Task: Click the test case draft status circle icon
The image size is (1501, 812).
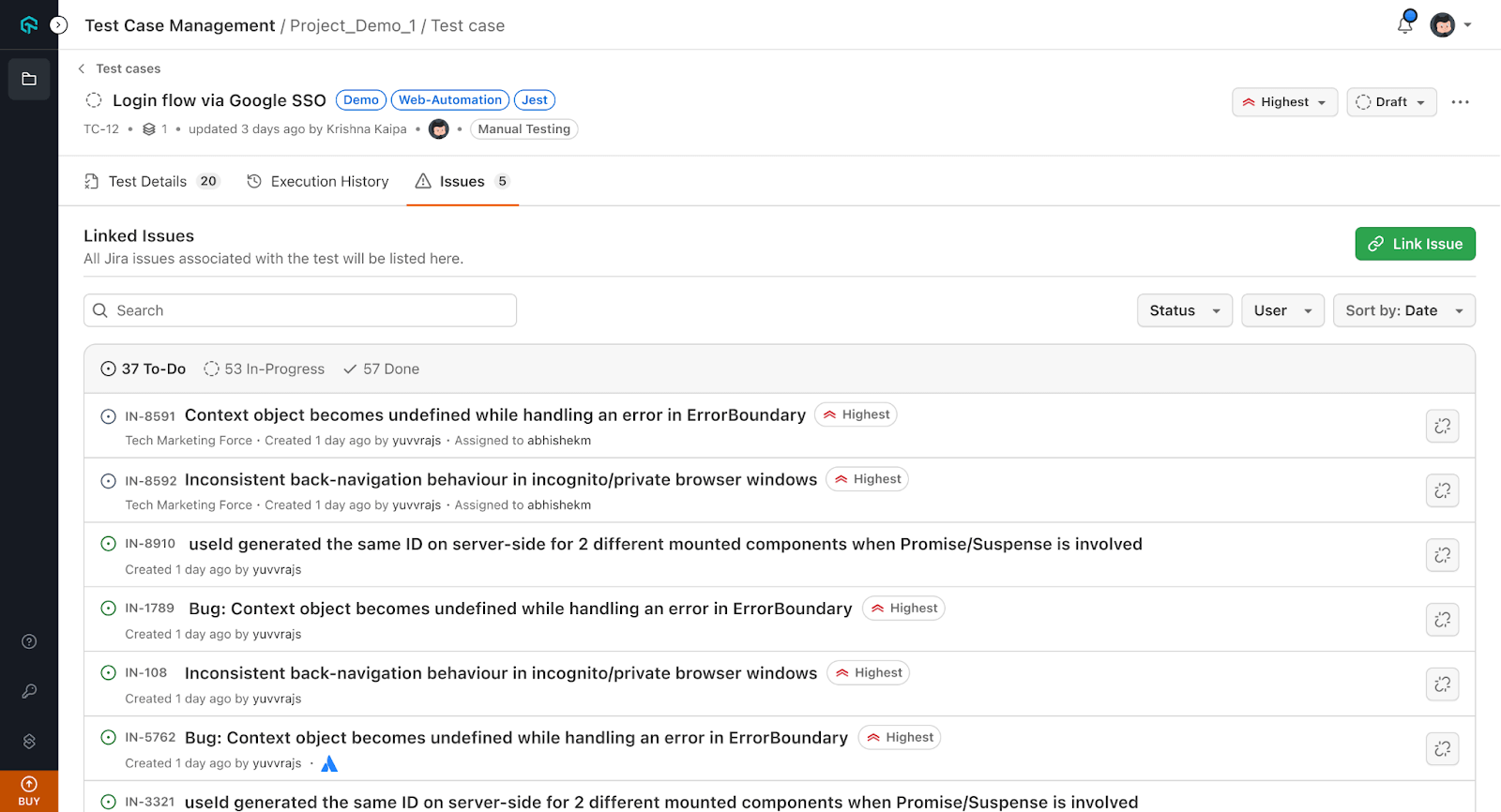Action: (x=94, y=100)
